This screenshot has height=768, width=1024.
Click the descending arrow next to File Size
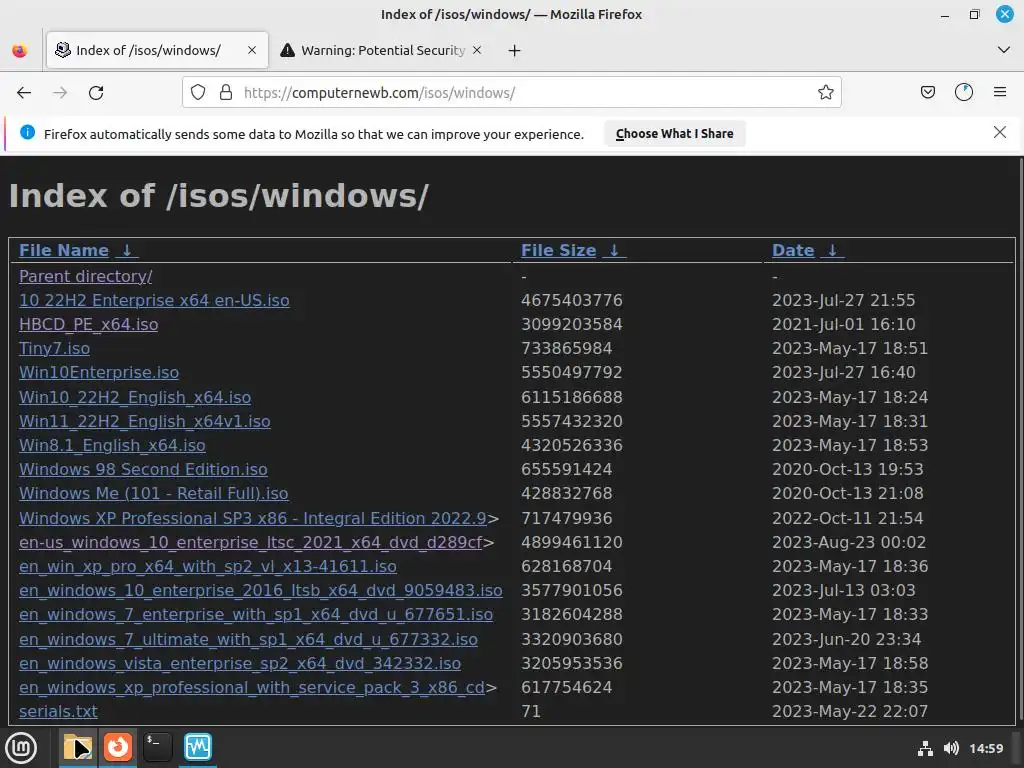pyautogui.click(x=614, y=250)
